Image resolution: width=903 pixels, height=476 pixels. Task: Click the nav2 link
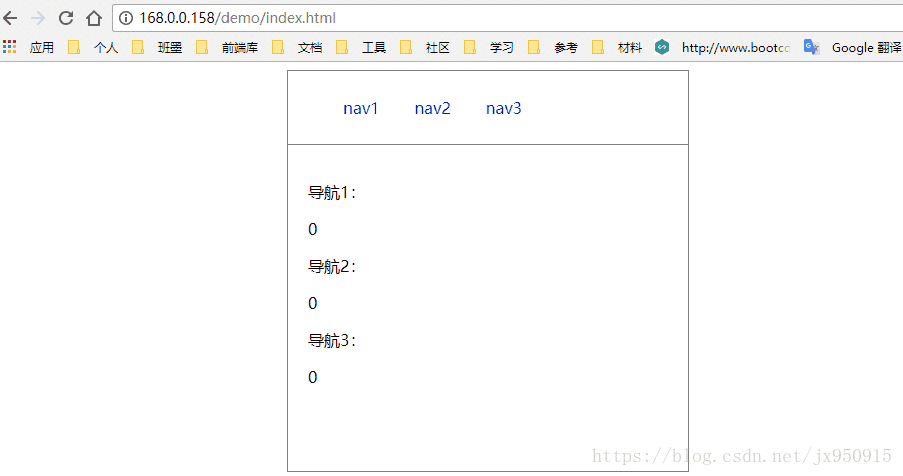coord(432,108)
